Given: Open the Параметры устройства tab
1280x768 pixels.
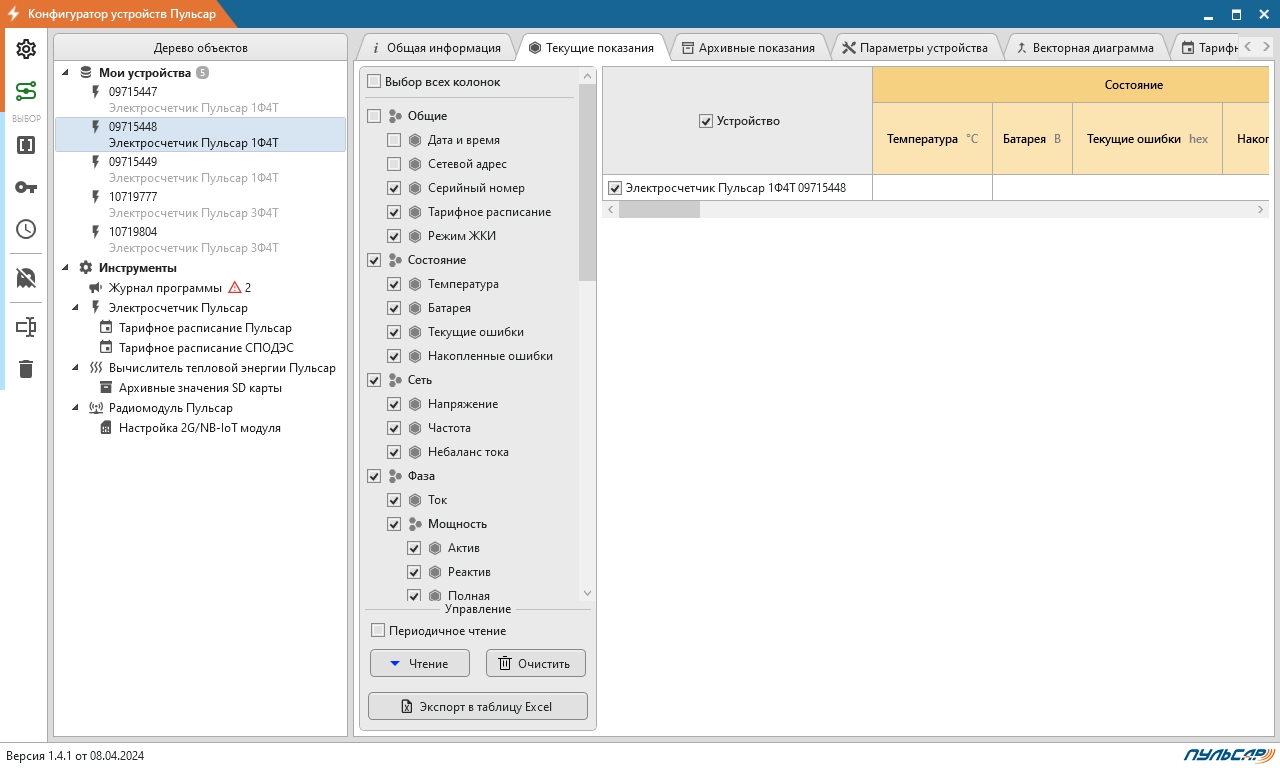Looking at the screenshot, I should pyautogui.click(x=915, y=47).
